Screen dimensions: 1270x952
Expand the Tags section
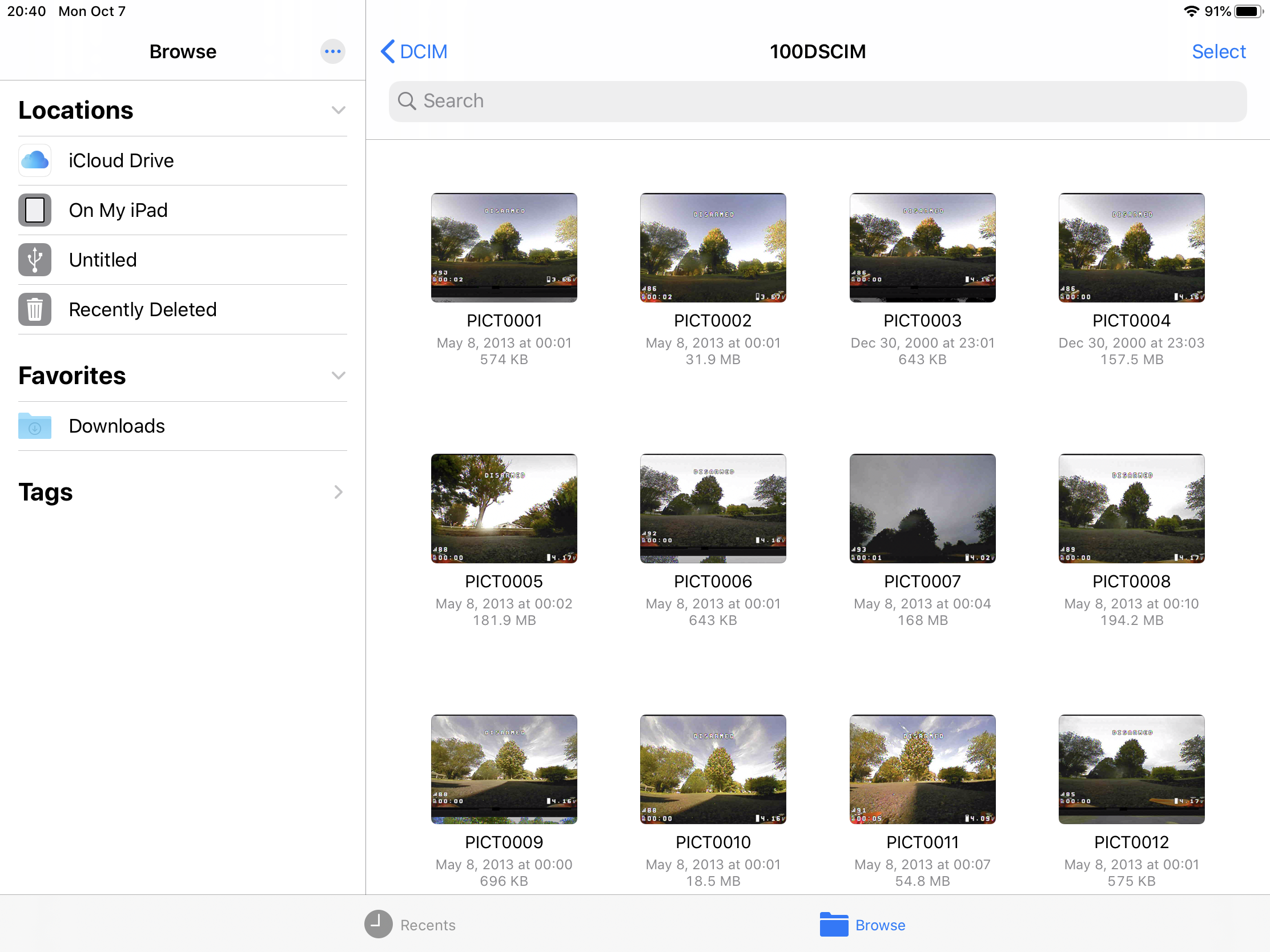pos(338,493)
